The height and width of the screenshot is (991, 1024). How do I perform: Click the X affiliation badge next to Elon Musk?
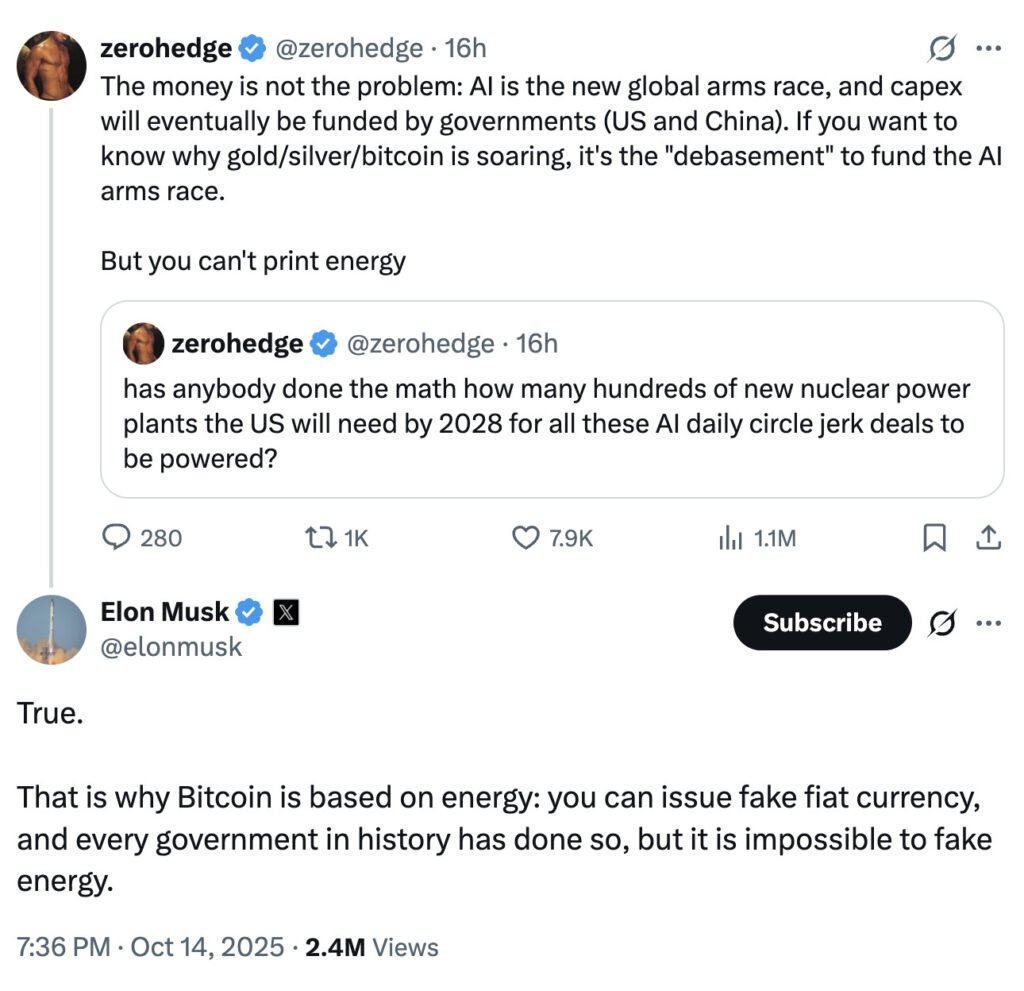[x=286, y=611]
